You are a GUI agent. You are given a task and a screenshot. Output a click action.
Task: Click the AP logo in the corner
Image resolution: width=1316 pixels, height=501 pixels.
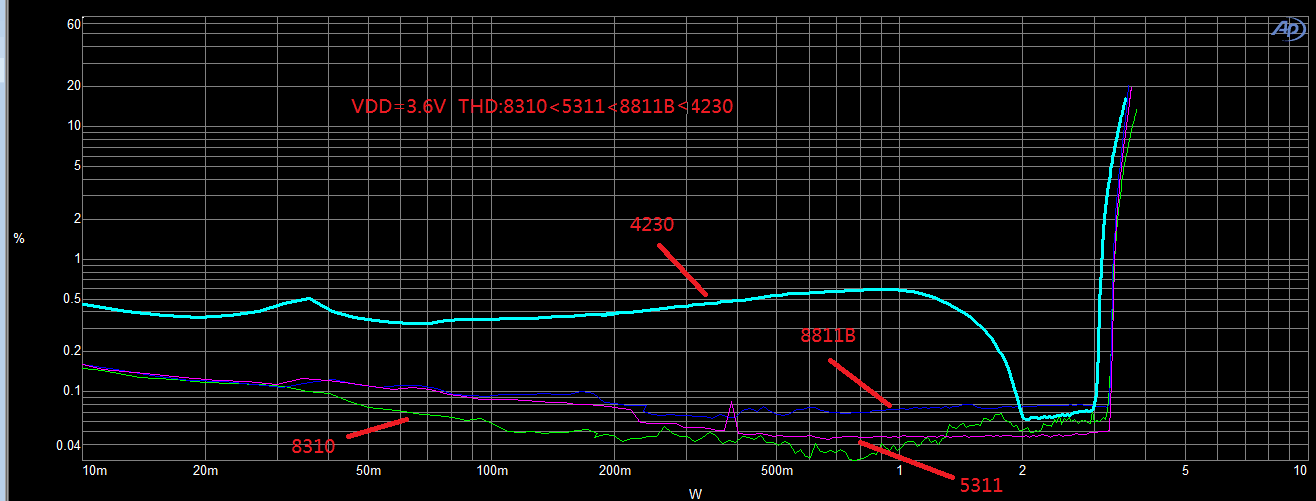[x=1287, y=30]
